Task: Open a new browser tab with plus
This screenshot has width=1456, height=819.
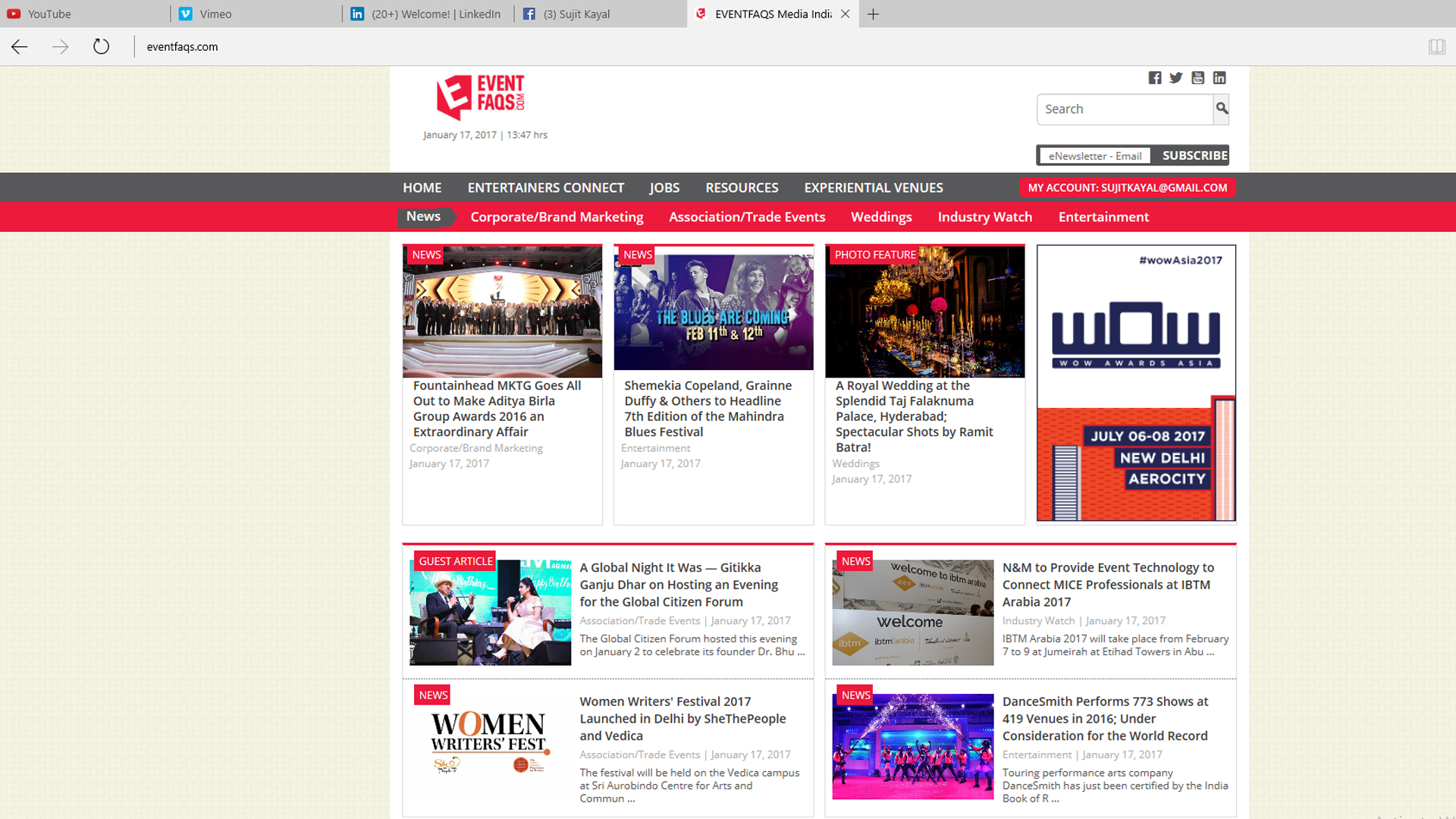Action: coord(874,14)
